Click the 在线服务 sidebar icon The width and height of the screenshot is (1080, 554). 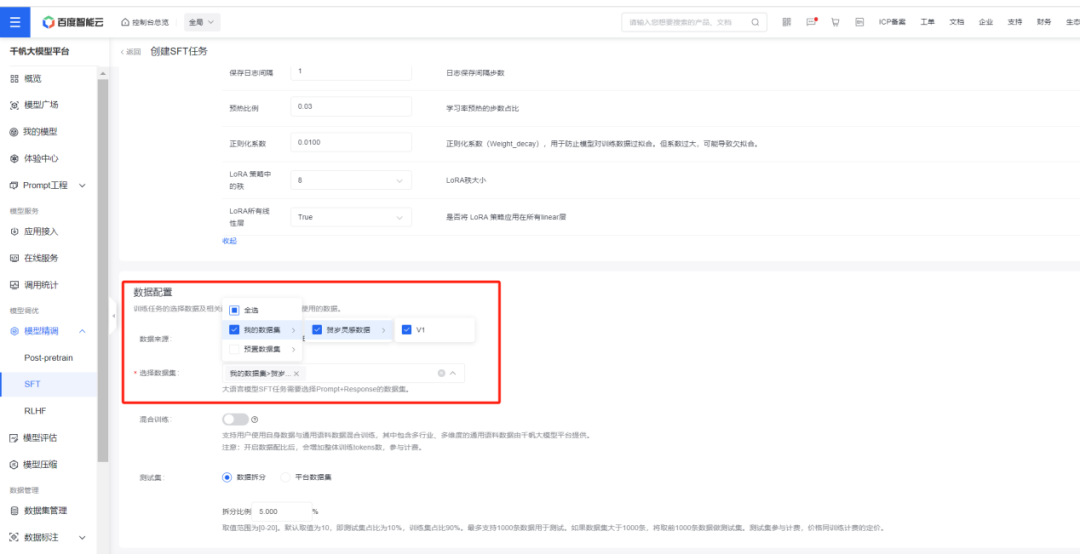14,258
